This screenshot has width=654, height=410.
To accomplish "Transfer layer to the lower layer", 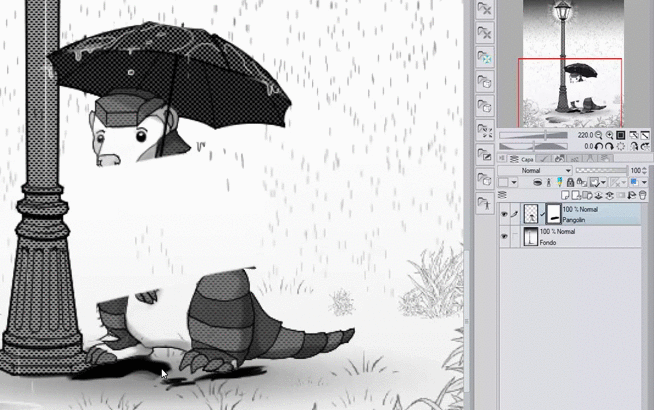I will [599, 195].
